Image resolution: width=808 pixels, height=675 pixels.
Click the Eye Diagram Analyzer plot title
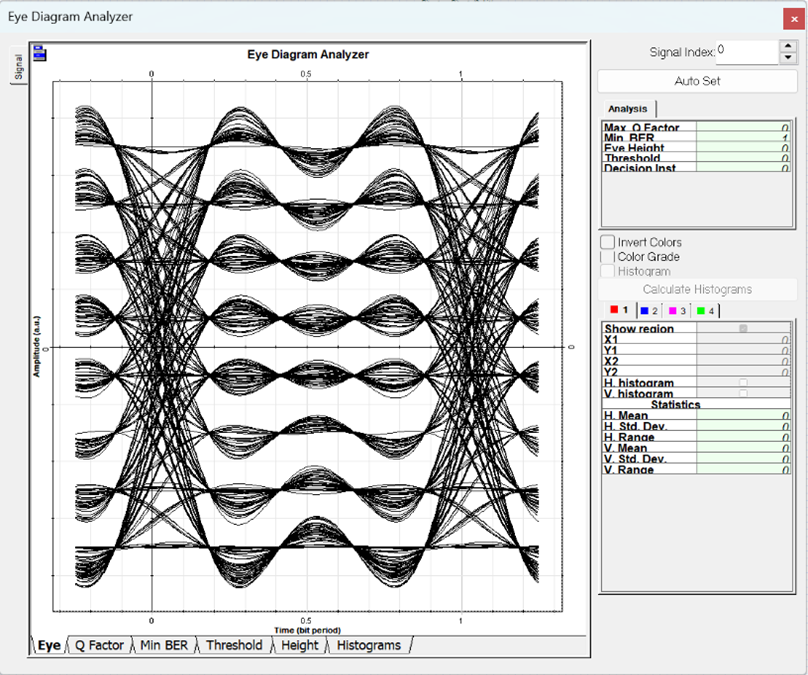point(308,54)
